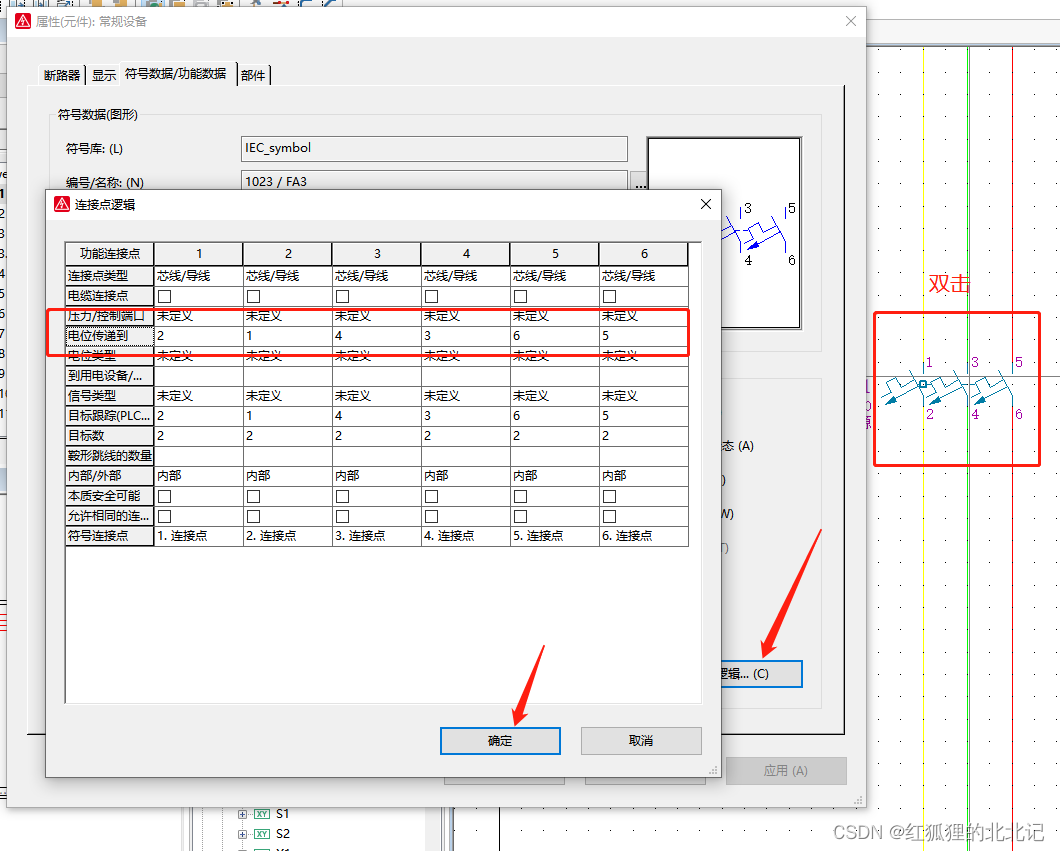Click the EPLAN logo in 连接点逻辑 title bar
The image size is (1060, 851).
pyautogui.click(x=61, y=204)
